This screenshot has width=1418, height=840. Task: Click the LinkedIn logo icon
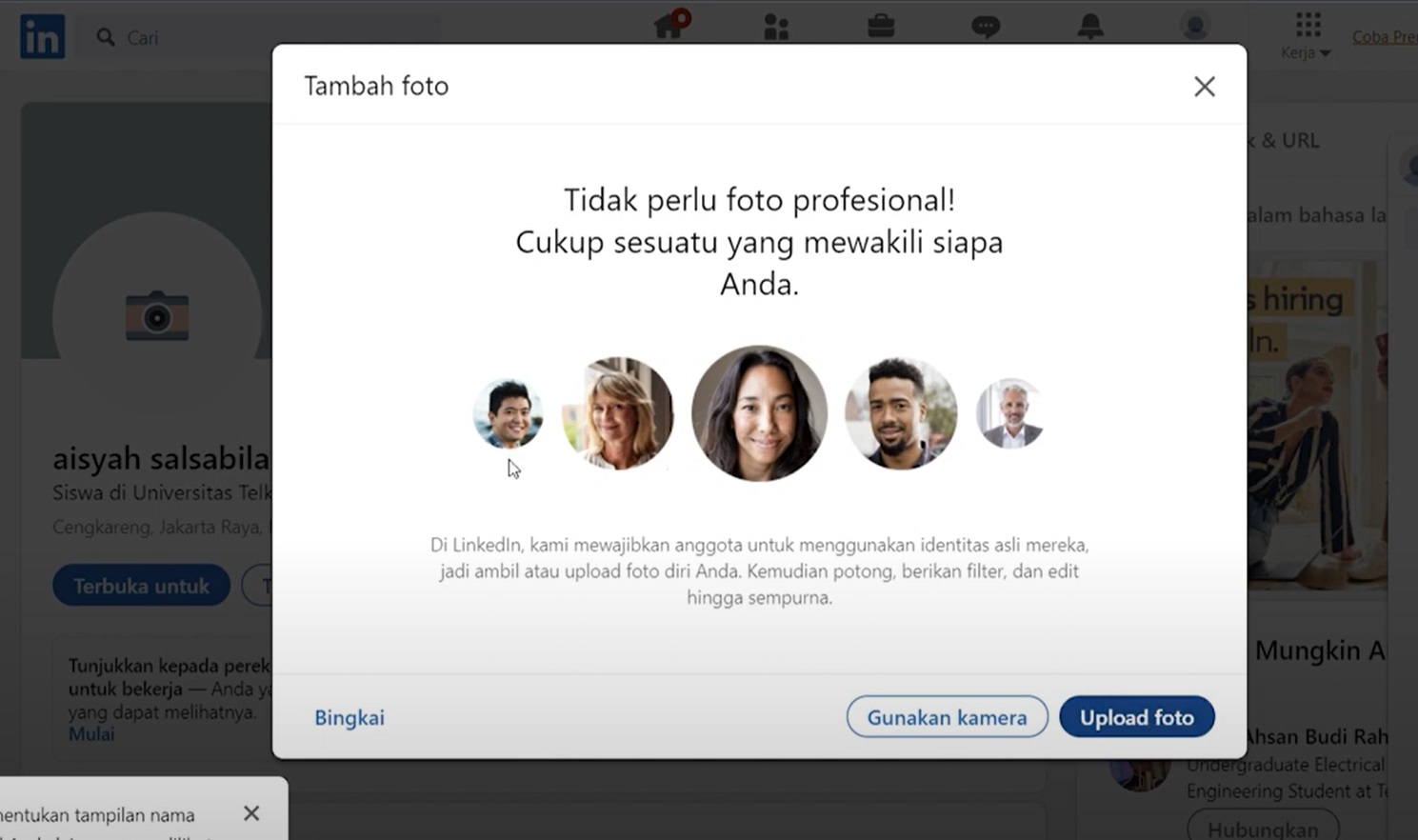pos(43,37)
